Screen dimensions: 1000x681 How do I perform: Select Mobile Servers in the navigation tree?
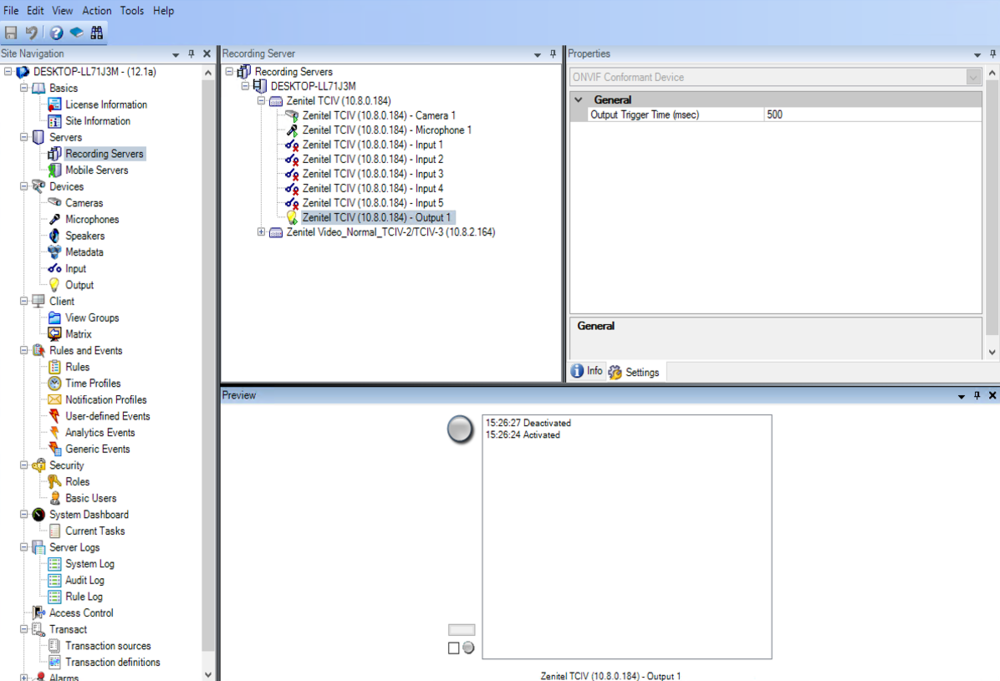(x=96, y=170)
